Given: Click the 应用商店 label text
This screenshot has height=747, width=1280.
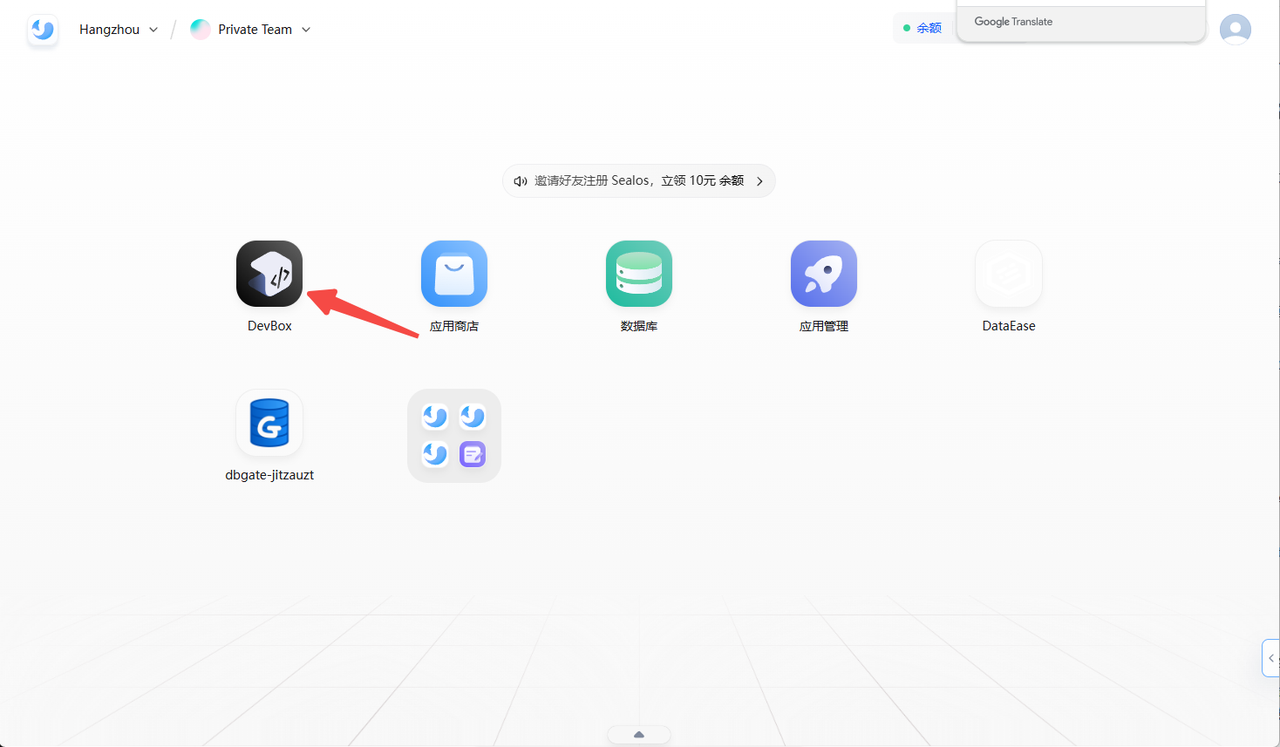Looking at the screenshot, I should (x=454, y=326).
